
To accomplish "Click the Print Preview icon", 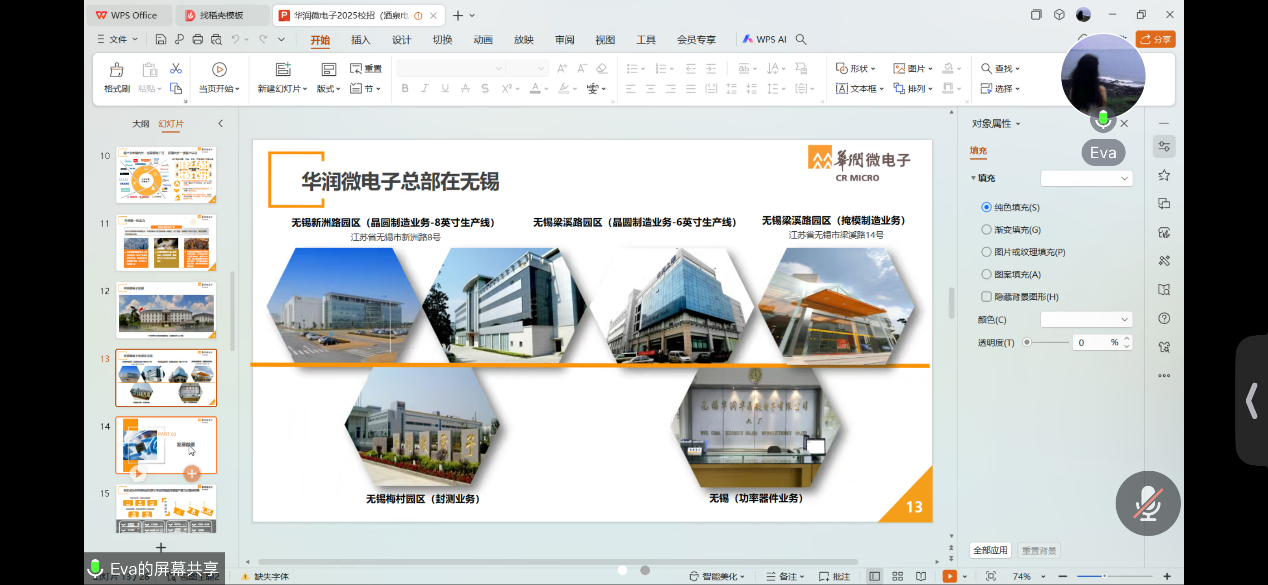I will tap(216, 40).
